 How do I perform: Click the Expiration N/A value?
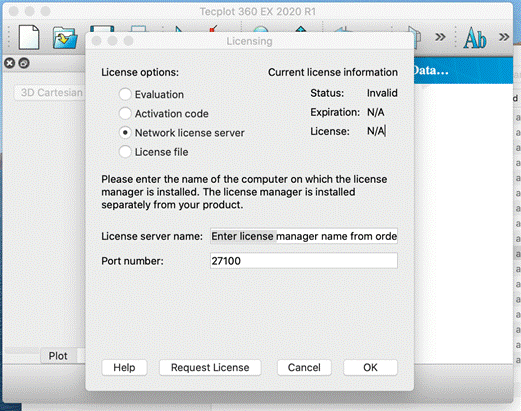click(x=376, y=112)
